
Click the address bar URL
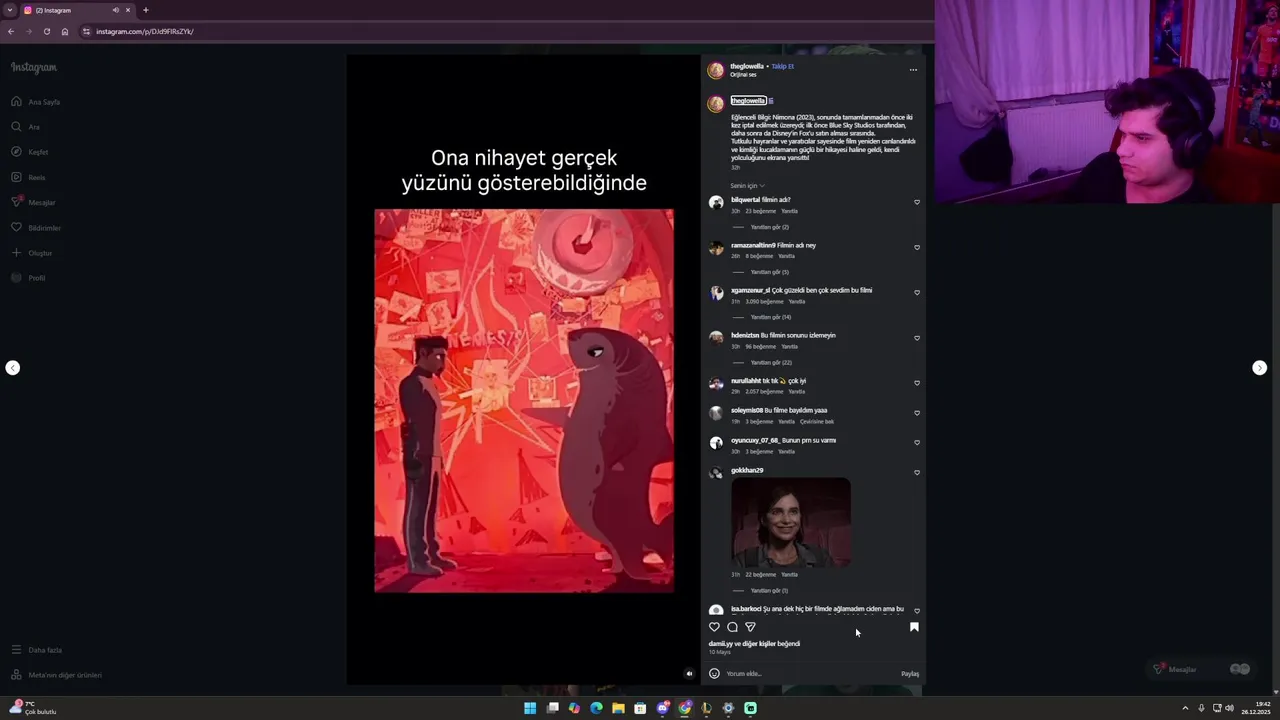145,31
